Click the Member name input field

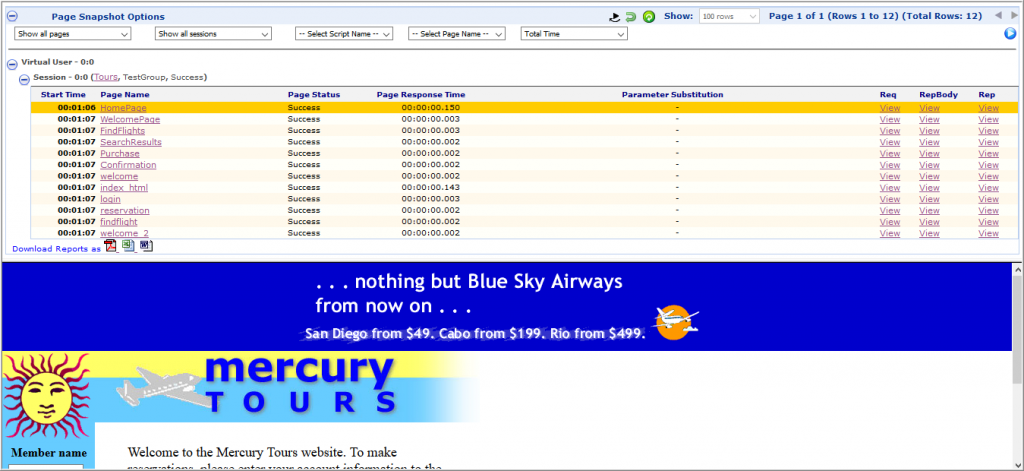coord(46,467)
